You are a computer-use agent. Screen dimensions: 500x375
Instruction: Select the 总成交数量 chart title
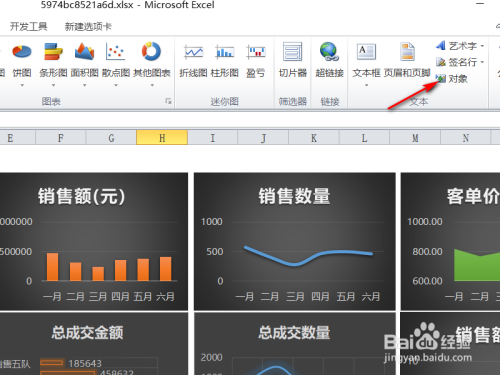pyautogui.click(x=294, y=333)
